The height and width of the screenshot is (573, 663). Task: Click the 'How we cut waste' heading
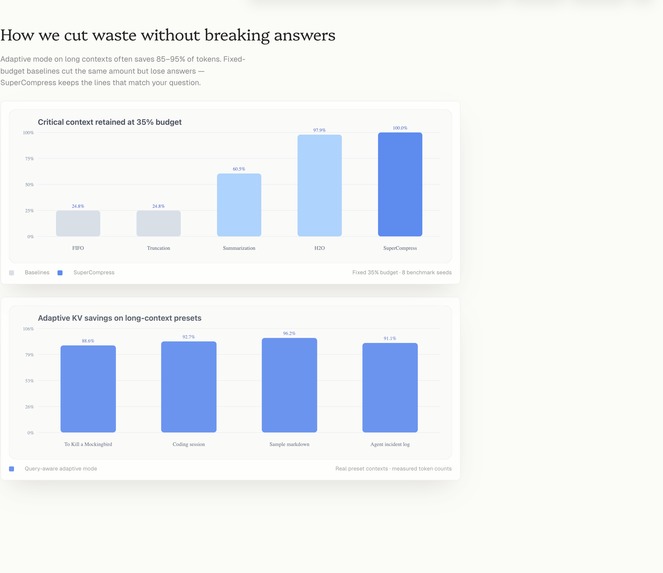tap(168, 36)
